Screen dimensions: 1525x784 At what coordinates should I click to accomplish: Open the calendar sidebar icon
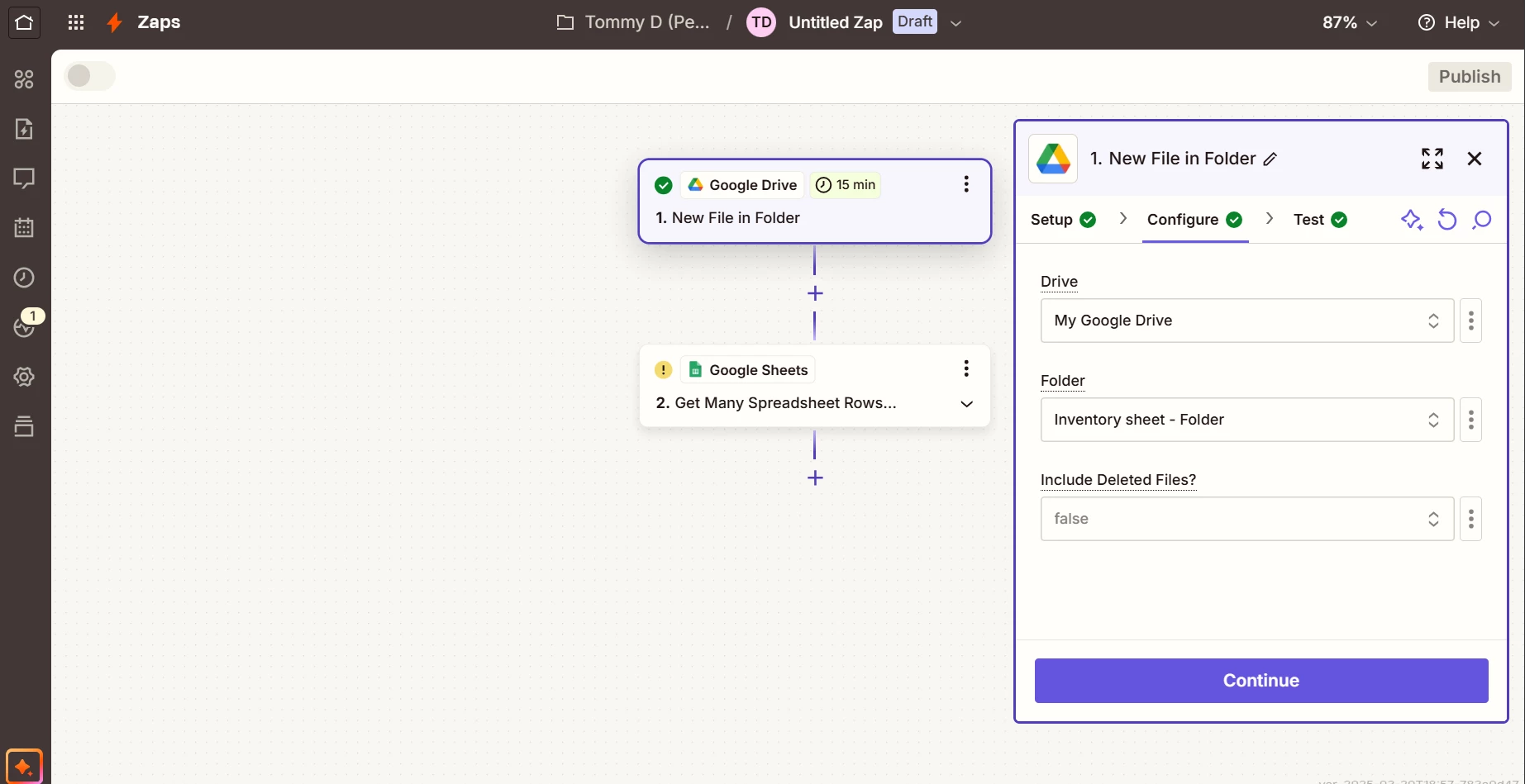pyautogui.click(x=24, y=228)
